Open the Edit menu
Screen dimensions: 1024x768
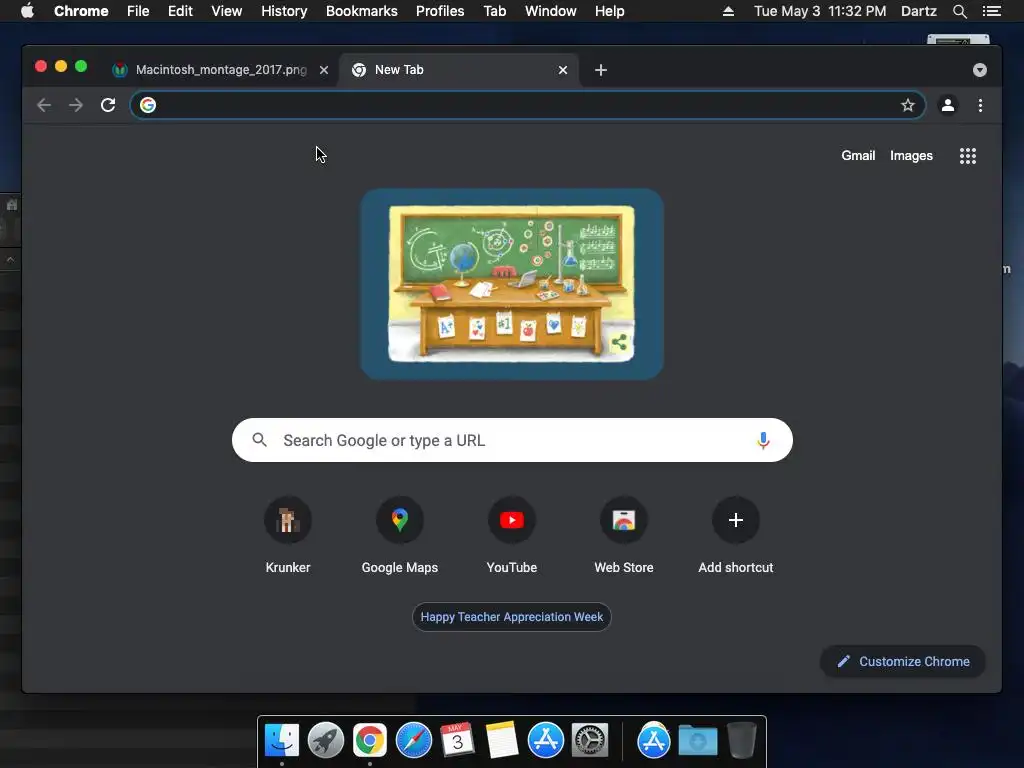point(180,11)
